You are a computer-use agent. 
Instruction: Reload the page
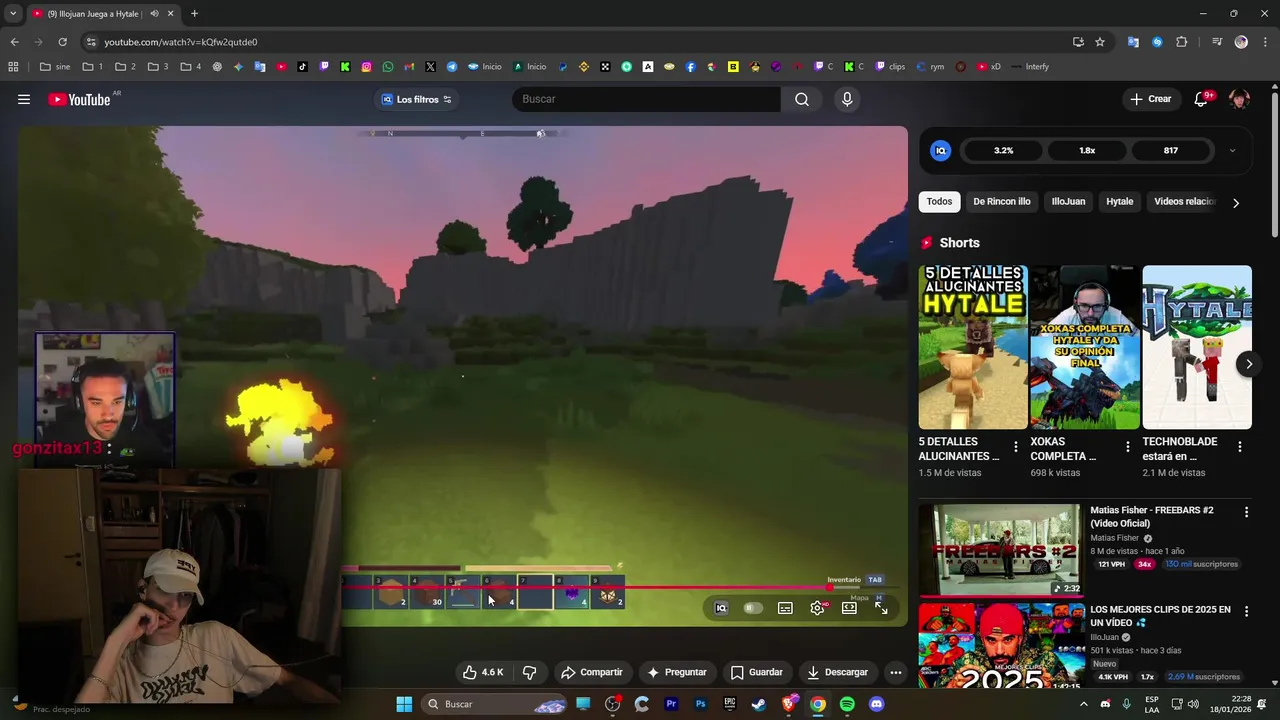[x=62, y=42]
